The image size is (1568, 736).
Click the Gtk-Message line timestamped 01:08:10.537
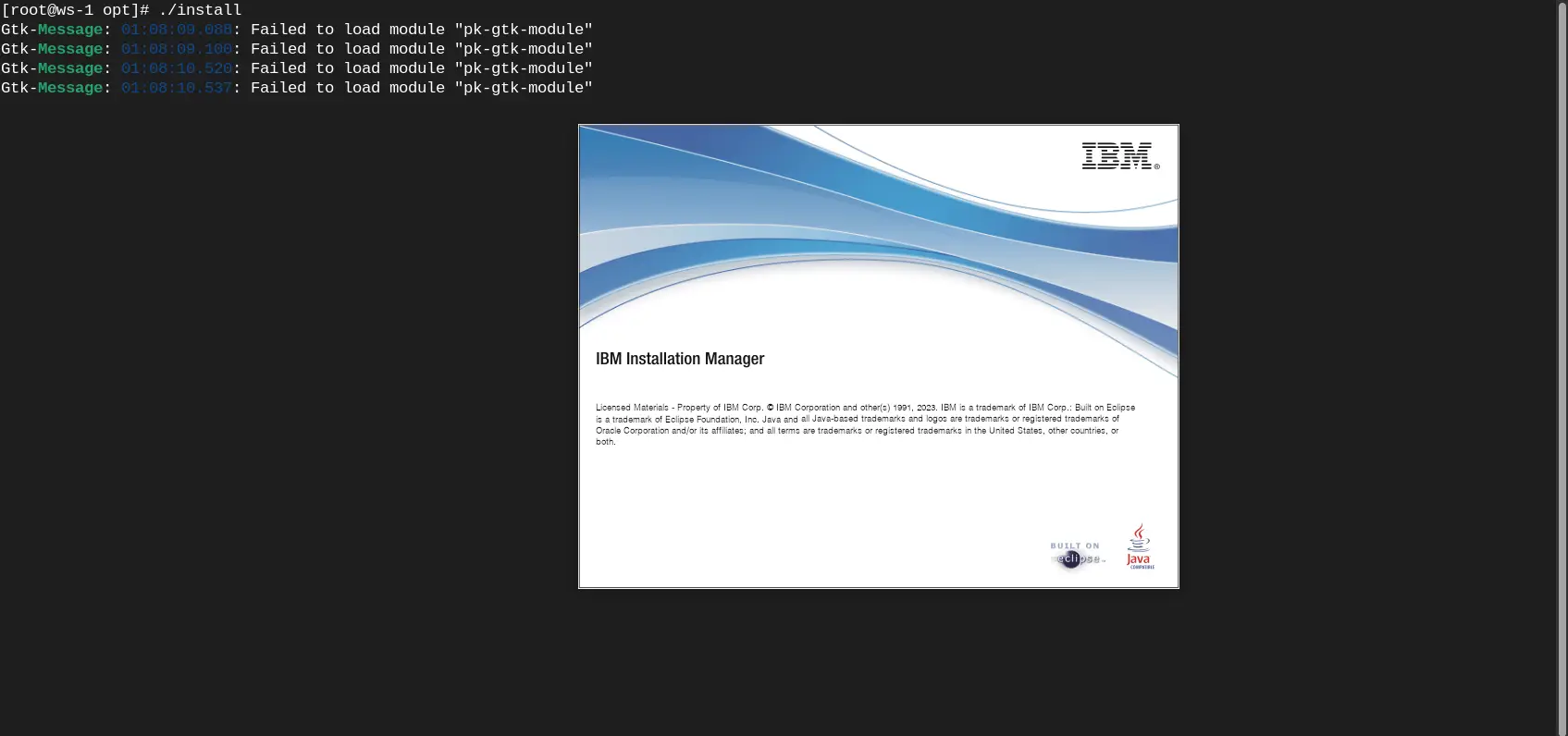tap(297, 88)
